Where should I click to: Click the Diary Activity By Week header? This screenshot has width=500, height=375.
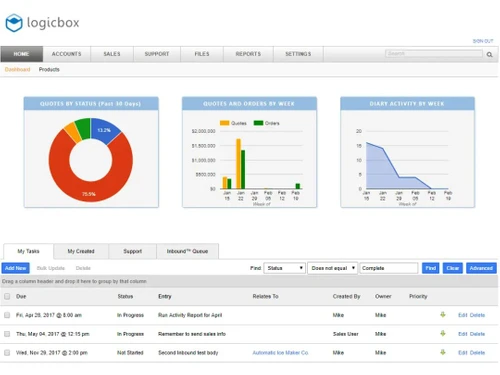[x=407, y=104]
